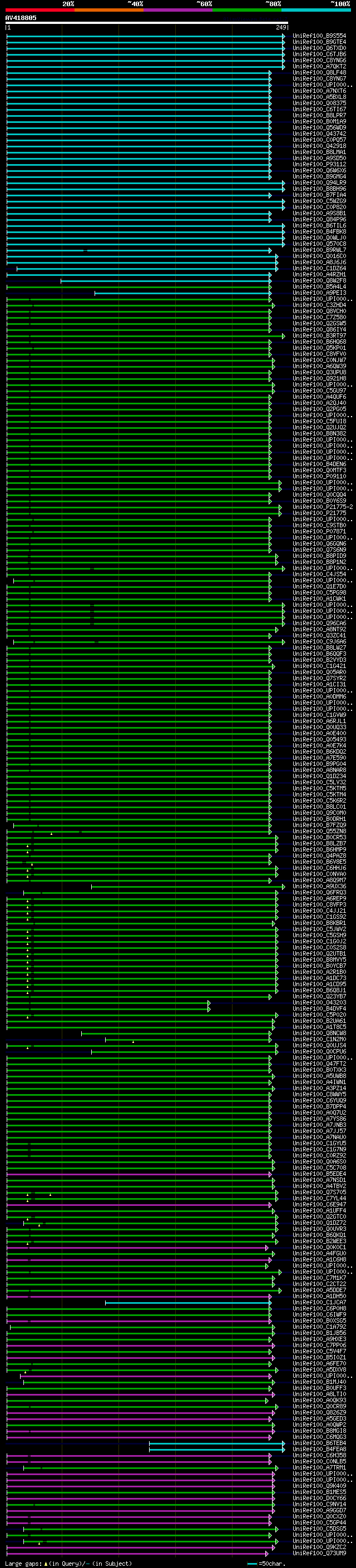Click label UniRef100_A7QKT2
The width and height of the screenshot is (356, 1568).
(x=319, y=66)
